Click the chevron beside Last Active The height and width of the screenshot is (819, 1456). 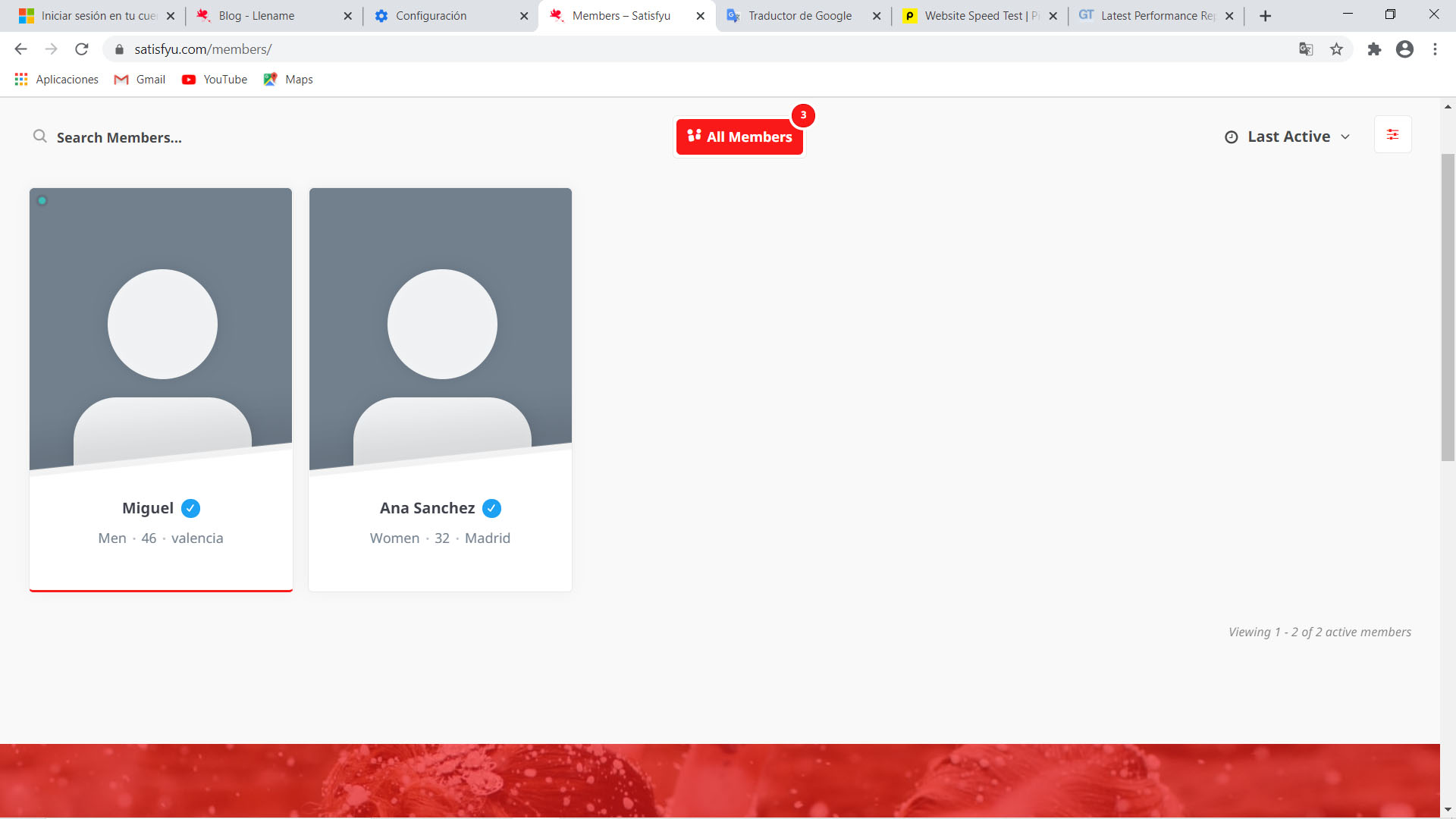(1345, 137)
